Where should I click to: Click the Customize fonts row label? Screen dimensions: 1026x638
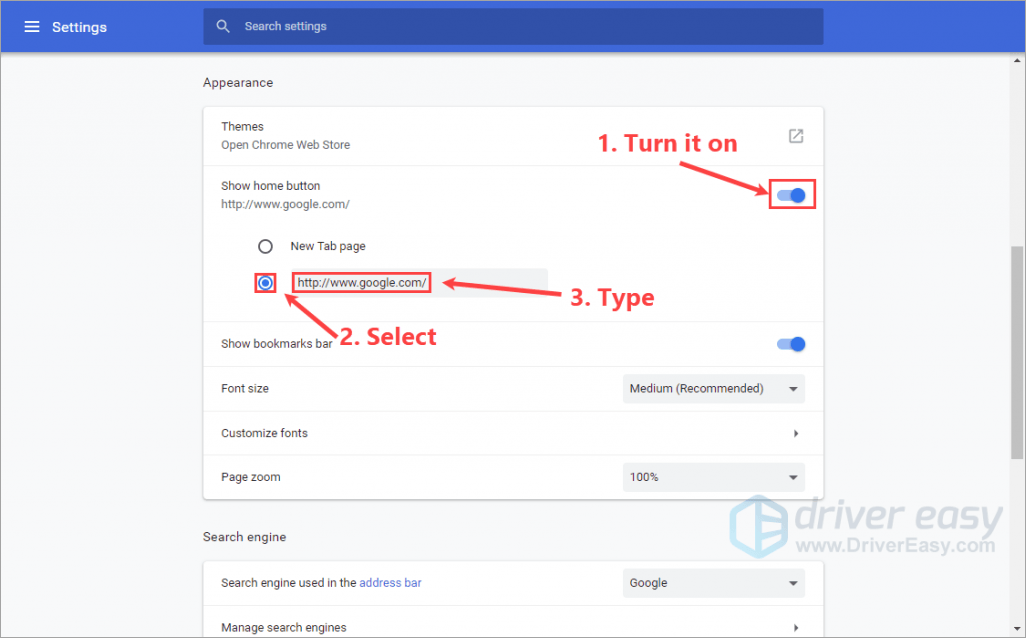(264, 433)
